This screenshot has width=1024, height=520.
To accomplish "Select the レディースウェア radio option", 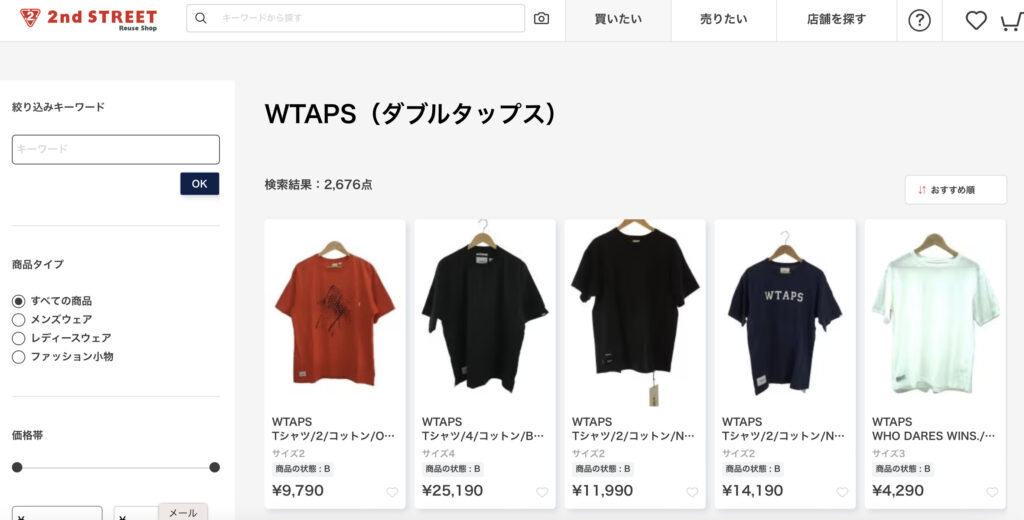I will point(18,338).
